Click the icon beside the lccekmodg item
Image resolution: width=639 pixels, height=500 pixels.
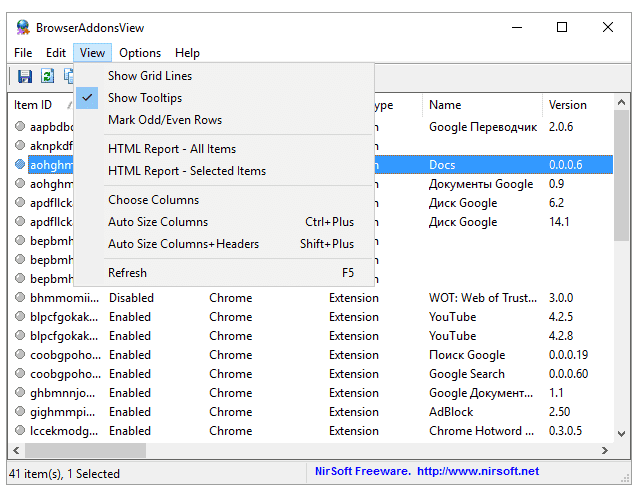[21, 431]
